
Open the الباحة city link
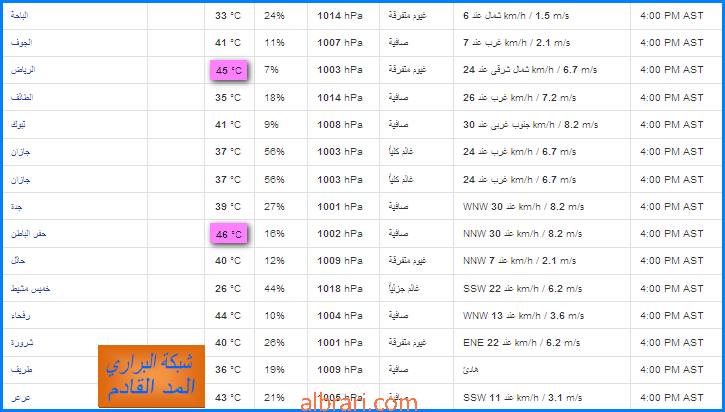pyautogui.click(x=19, y=15)
